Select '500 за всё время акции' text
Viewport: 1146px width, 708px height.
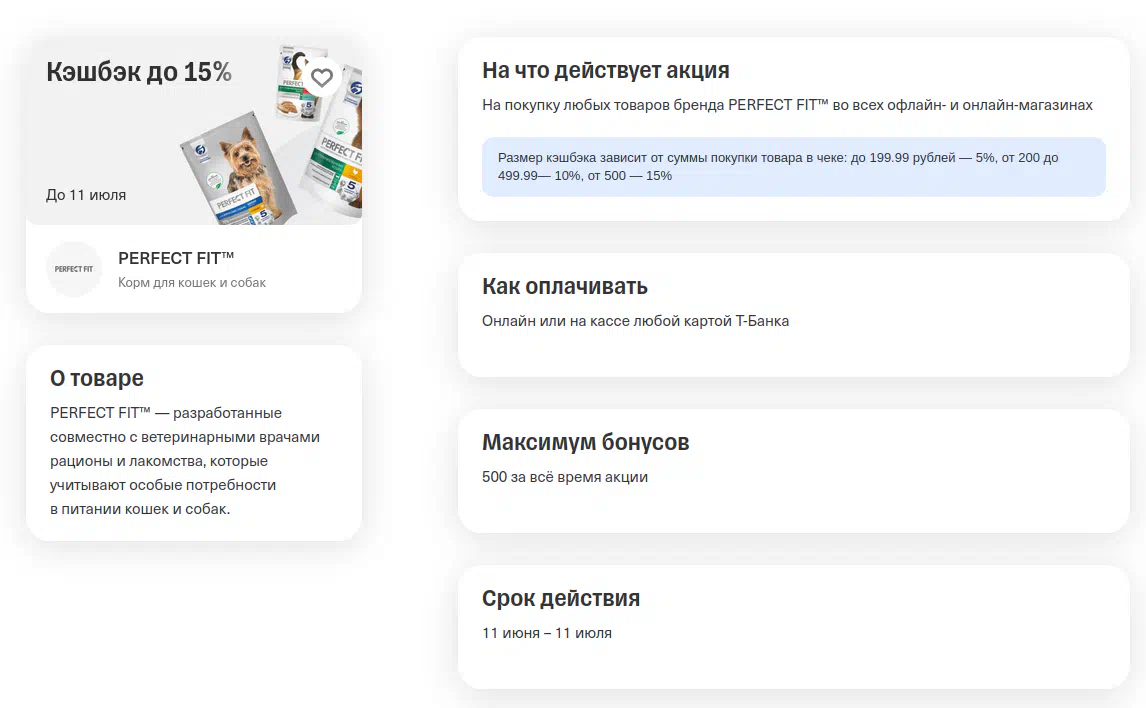coord(565,477)
